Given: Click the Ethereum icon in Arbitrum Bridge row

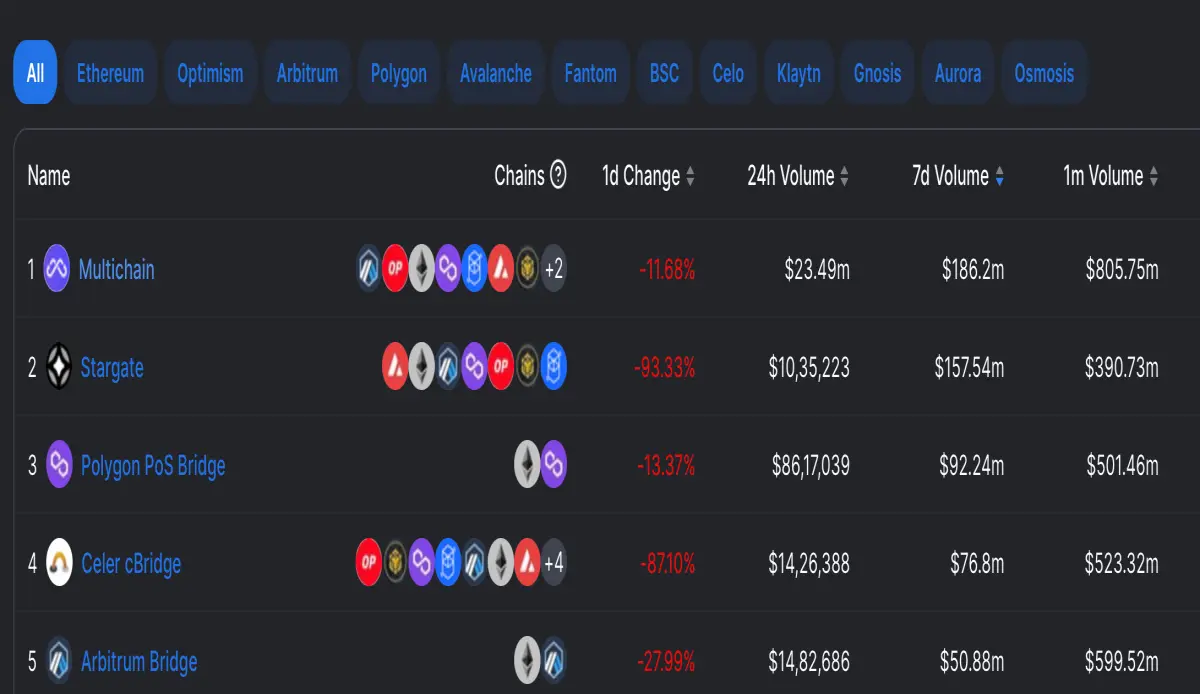Looking at the screenshot, I should pos(527,662).
